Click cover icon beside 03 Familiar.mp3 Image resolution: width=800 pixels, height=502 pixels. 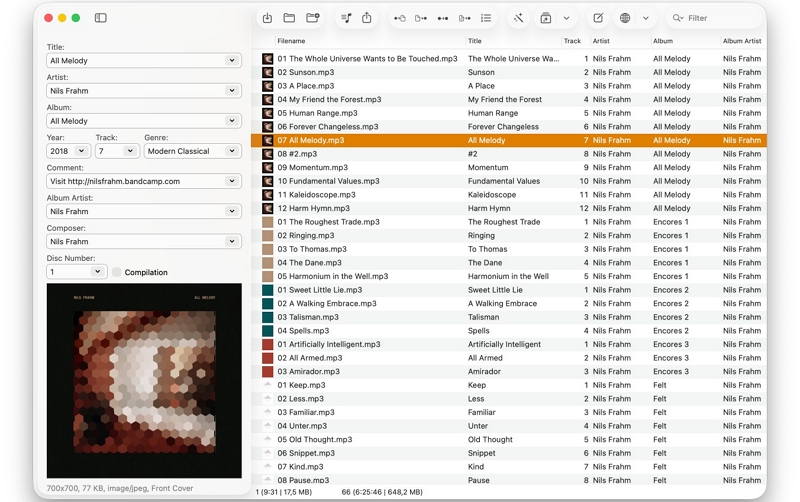click(x=267, y=412)
